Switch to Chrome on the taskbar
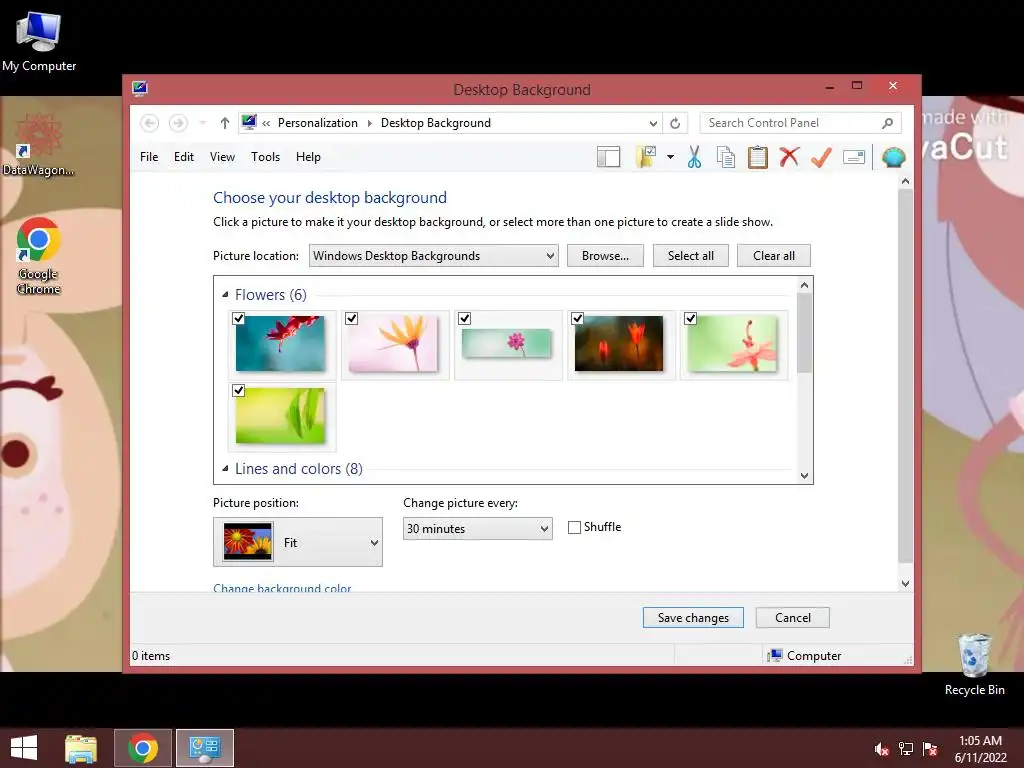 click(x=143, y=748)
